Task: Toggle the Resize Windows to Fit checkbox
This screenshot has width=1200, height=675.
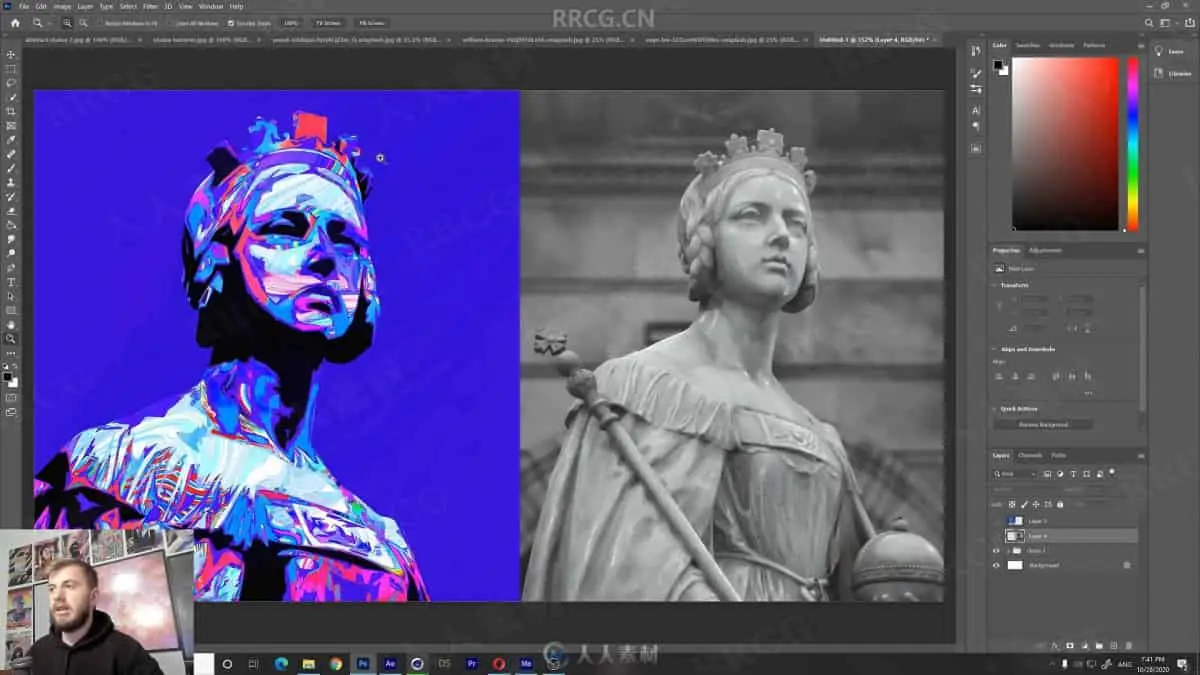Action: [x=102, y=22]
